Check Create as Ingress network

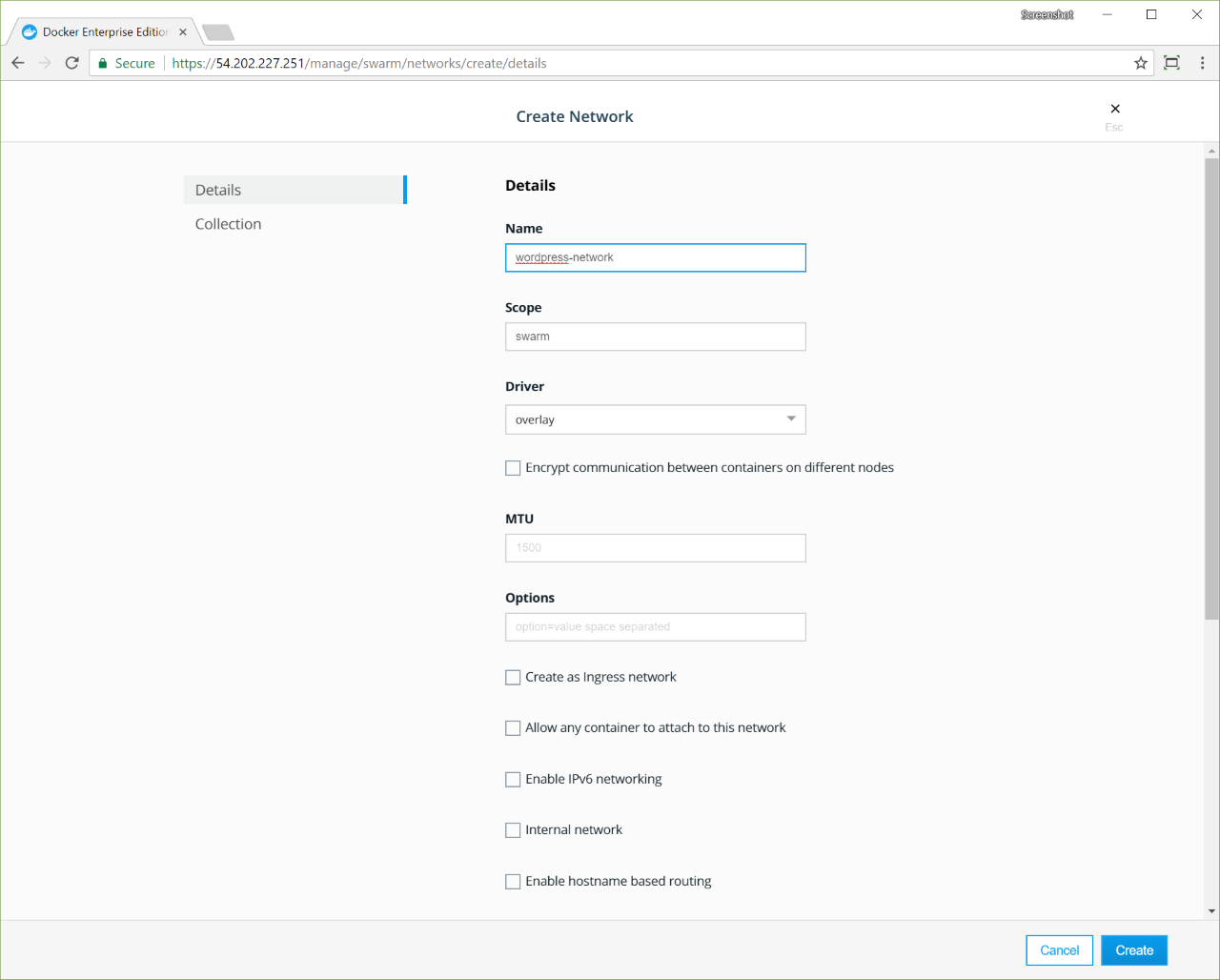click(x=513, y=678)
